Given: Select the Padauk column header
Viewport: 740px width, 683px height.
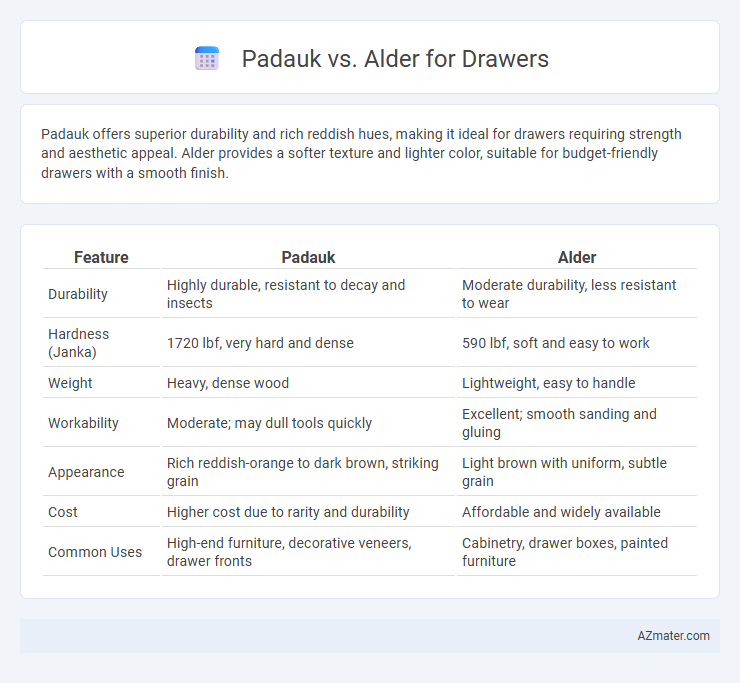Looking at the screenshot, I should [x=308, y=257].
